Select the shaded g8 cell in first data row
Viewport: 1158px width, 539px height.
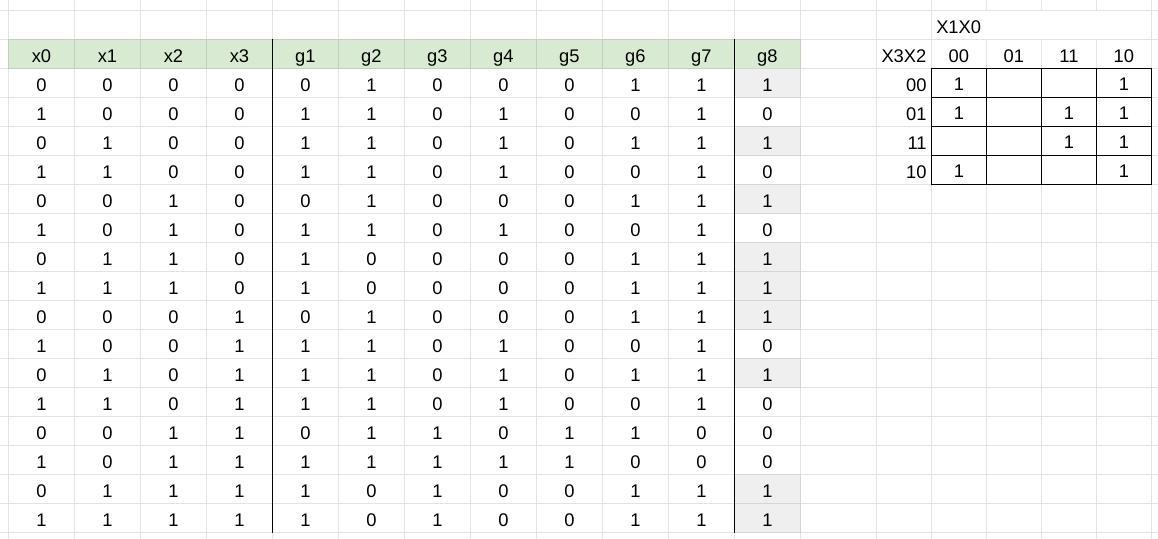(x=767, y=85)
